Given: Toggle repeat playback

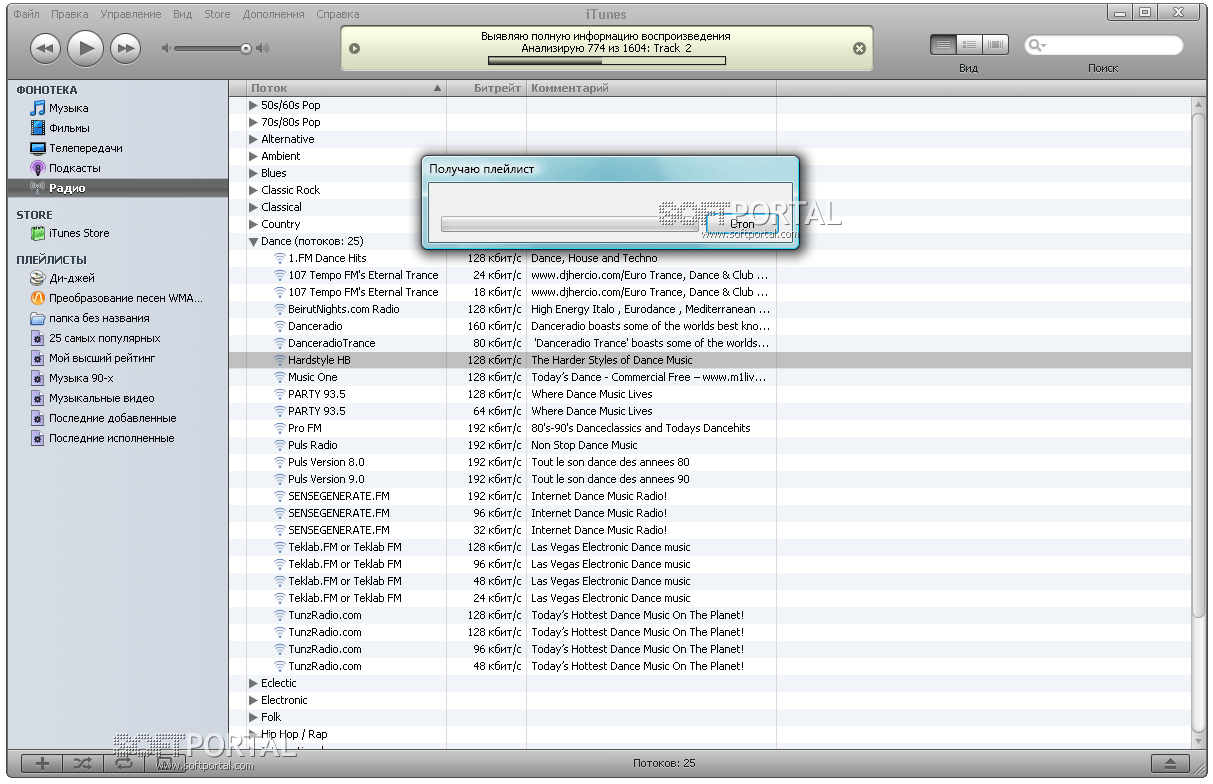Looking at the screenshot, I should 122,764.
